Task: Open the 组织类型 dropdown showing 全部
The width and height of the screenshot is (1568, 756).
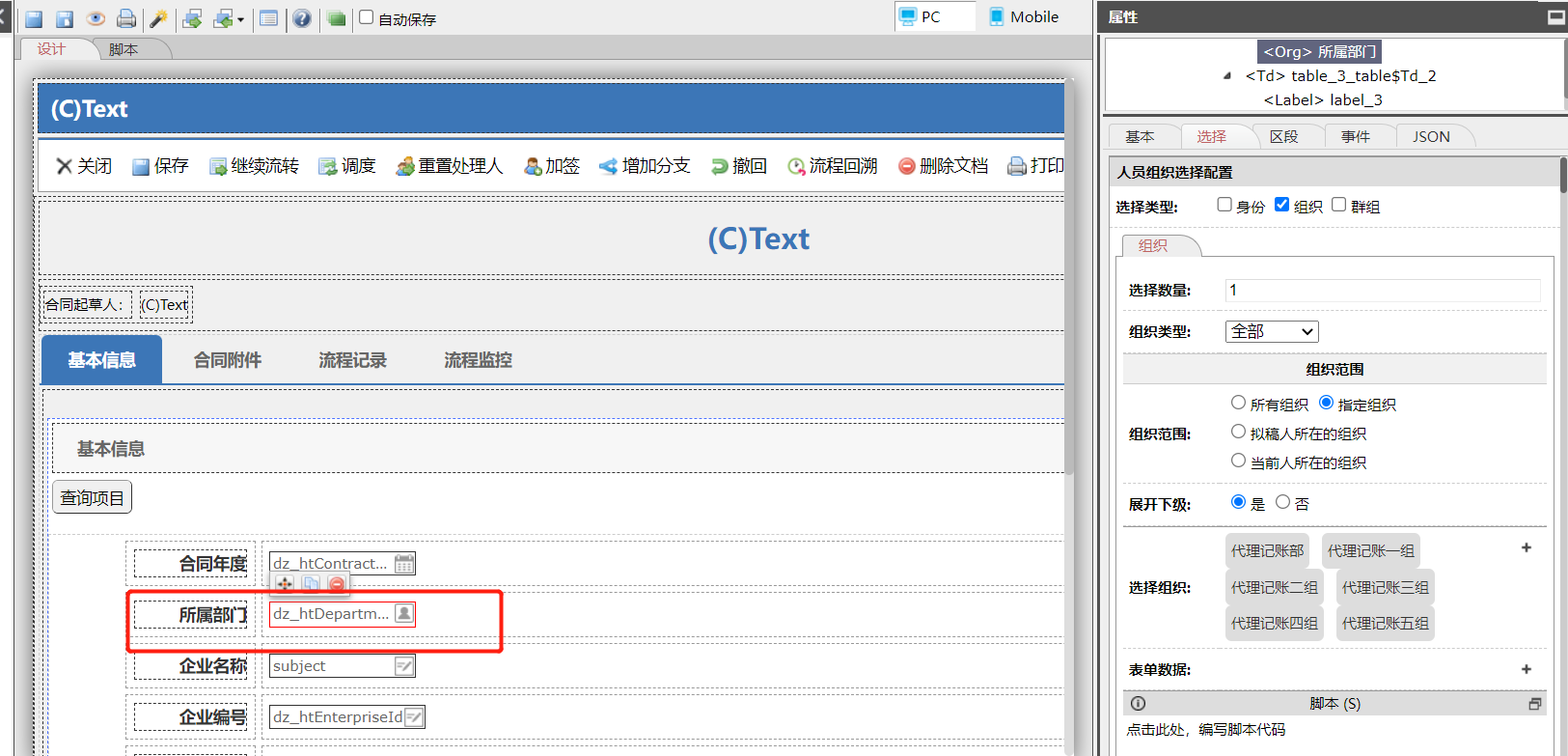Action: pyautogui.click(x=1272, y=331)
